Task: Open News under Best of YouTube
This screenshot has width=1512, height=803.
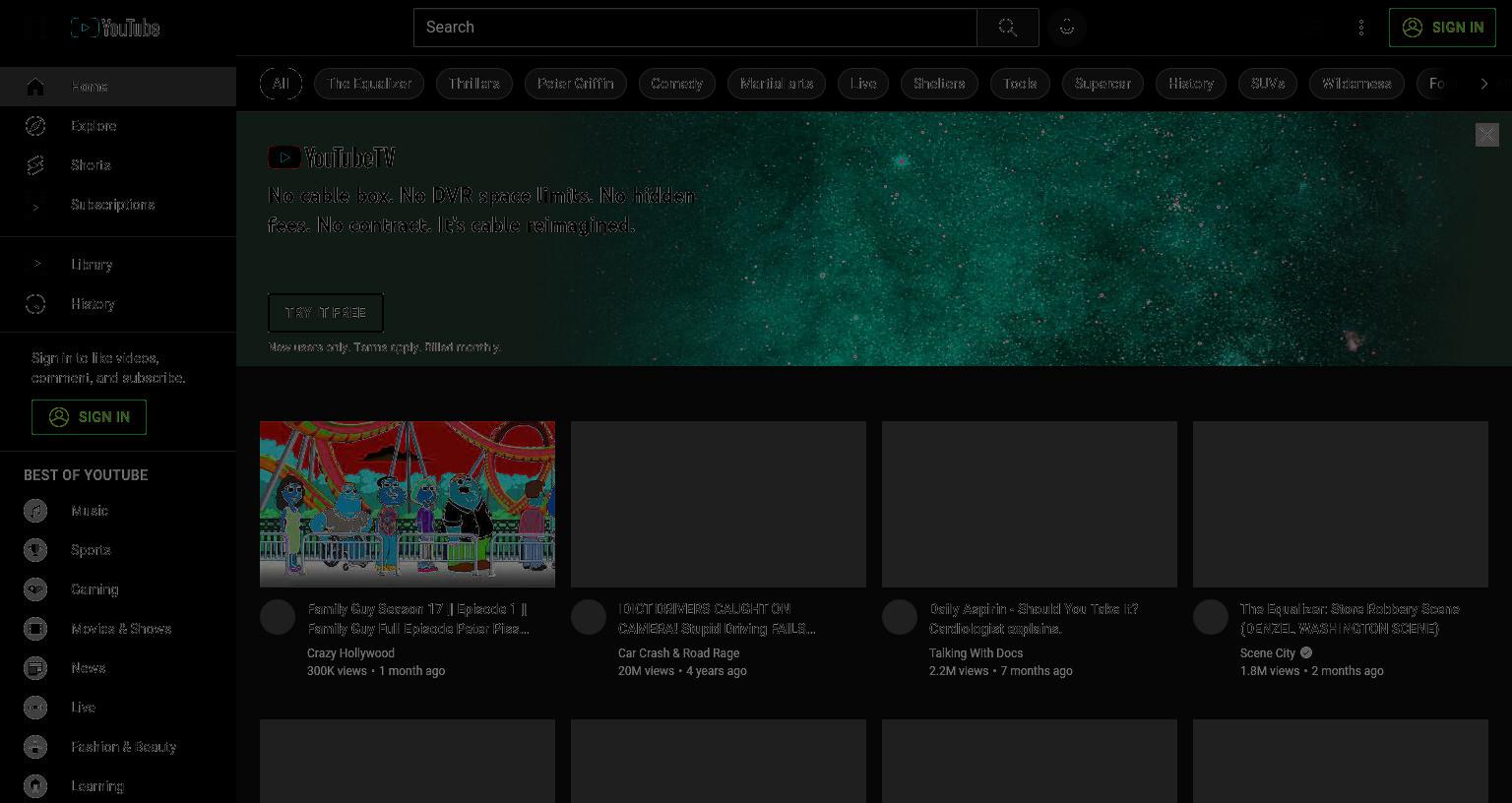Action: click(118, 668)
